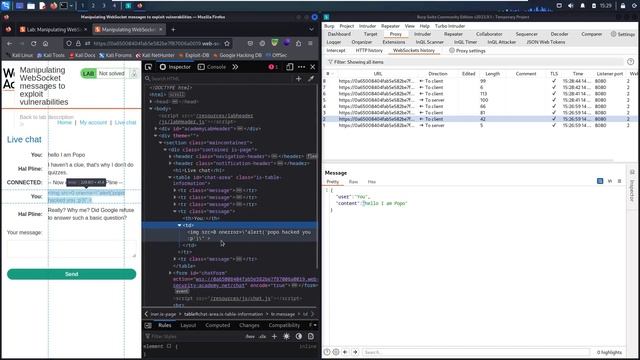Switch to the Console tab in DevTools
The image size is (640, 360).
[212, 67]
